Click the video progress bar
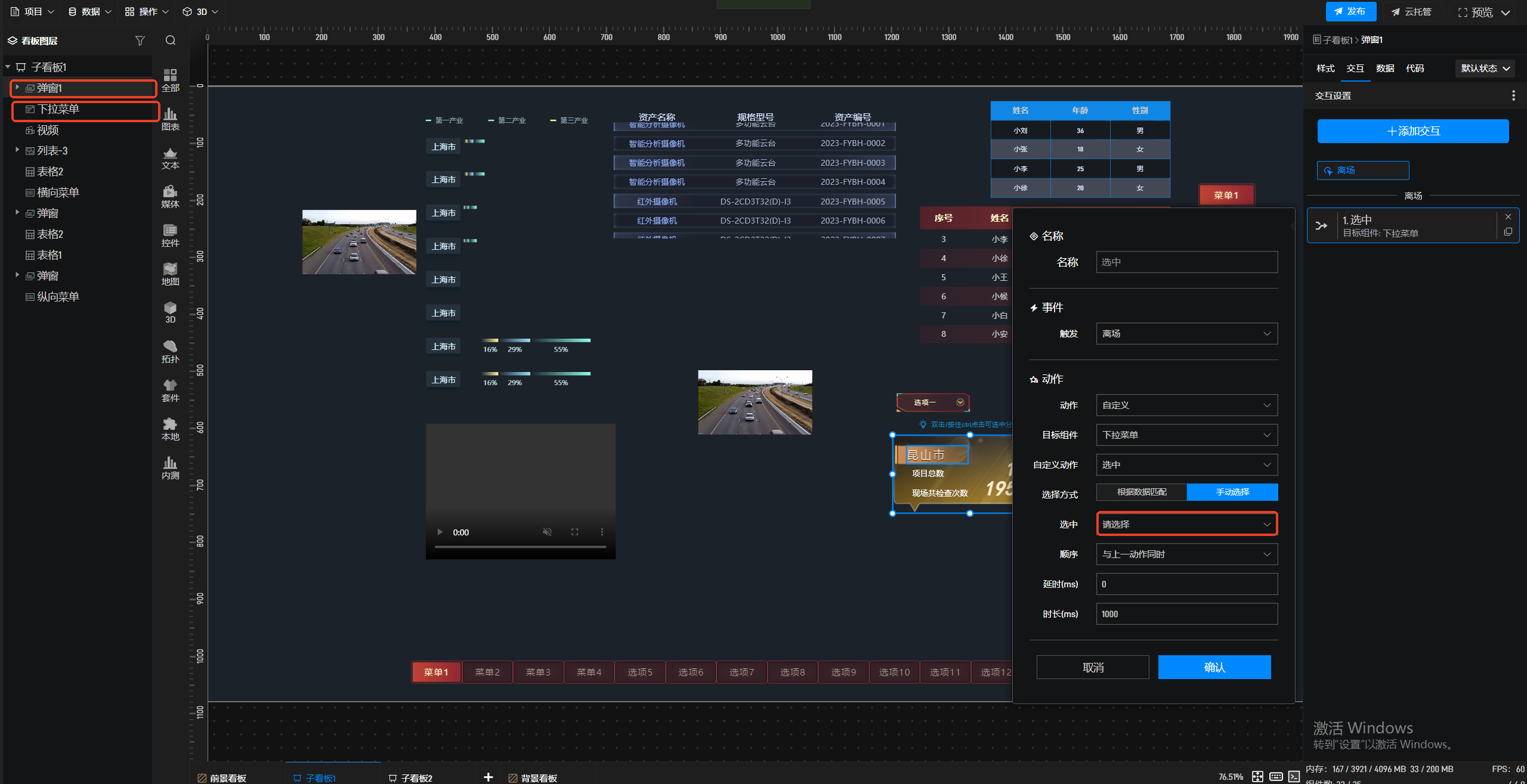 (520, 547)
